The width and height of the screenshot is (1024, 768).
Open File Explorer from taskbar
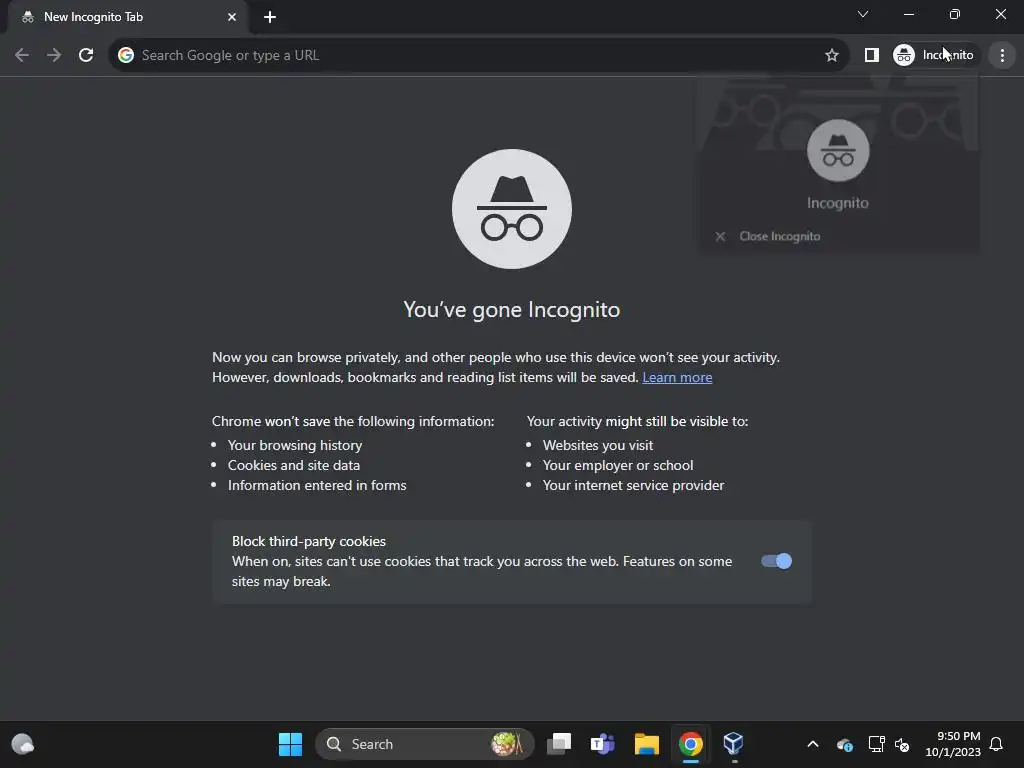pyautogui.click(x=647, y=744)
